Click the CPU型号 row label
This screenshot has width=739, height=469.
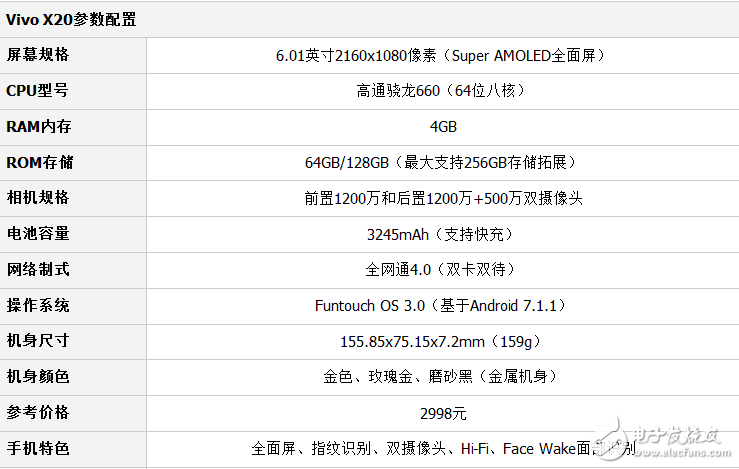pyautogui.click(x=38, y=90)
